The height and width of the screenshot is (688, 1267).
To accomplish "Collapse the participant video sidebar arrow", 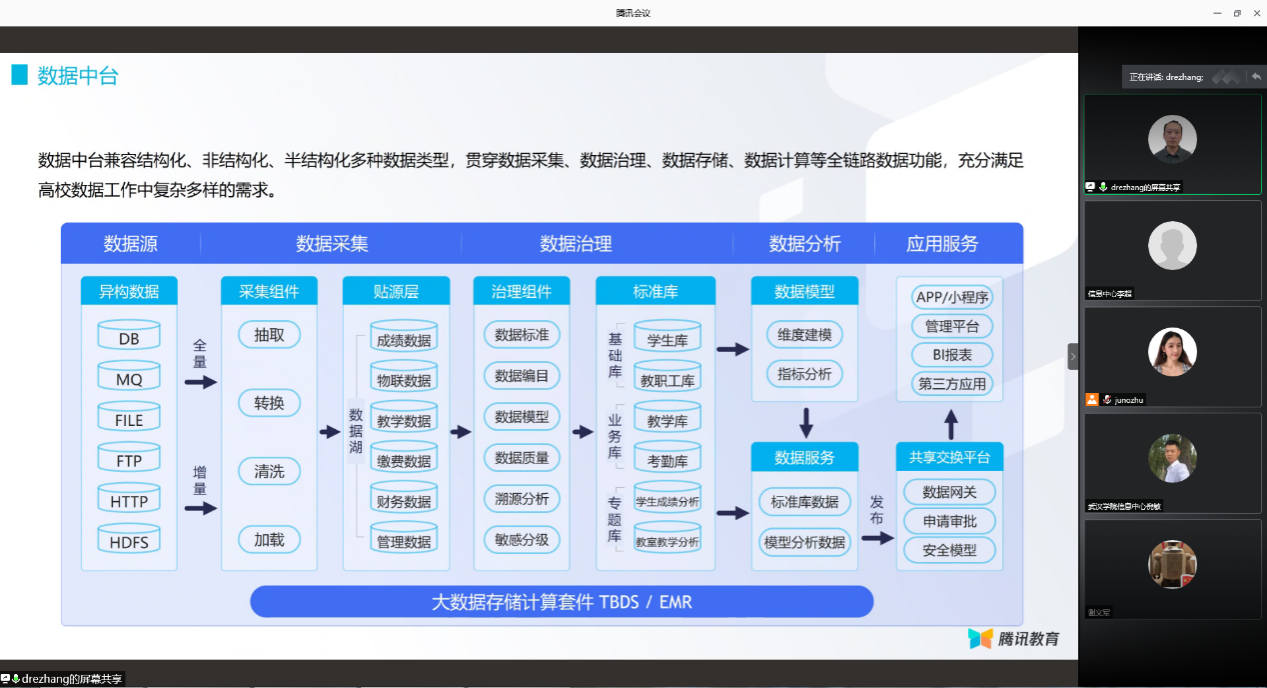I will click(x=1073, y=356).
